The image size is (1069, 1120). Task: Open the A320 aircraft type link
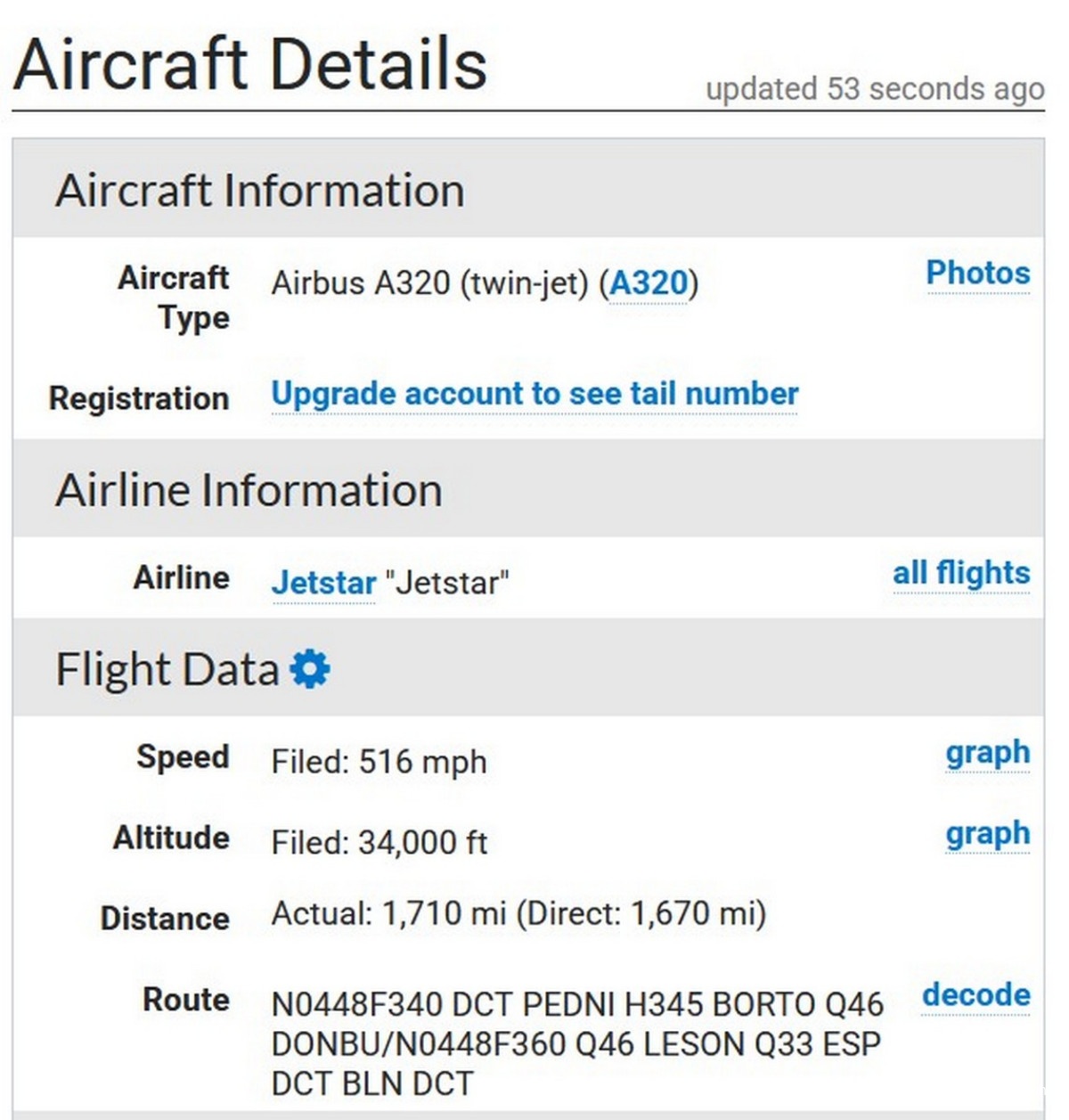pos(649,283)
